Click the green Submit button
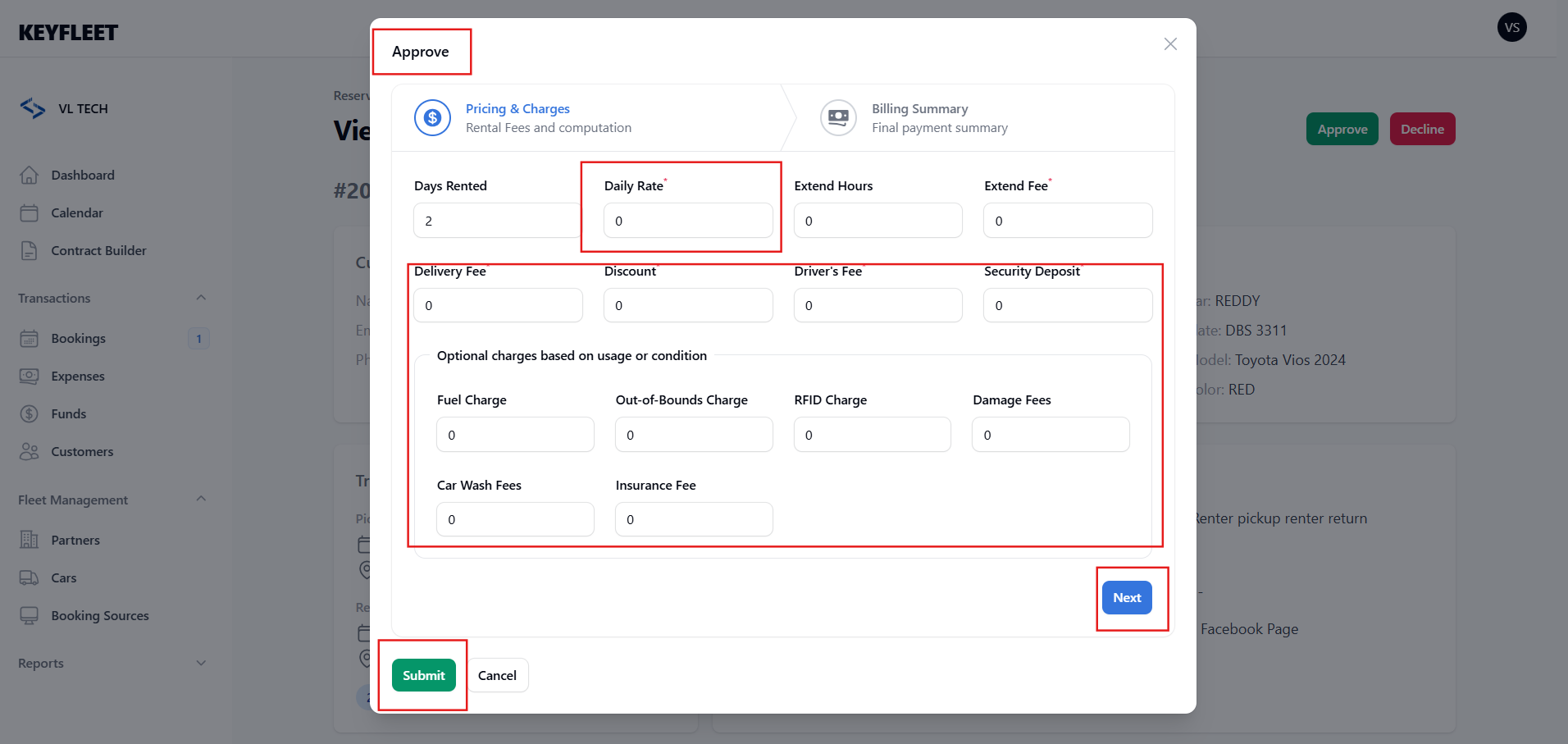 click(423, 675)
